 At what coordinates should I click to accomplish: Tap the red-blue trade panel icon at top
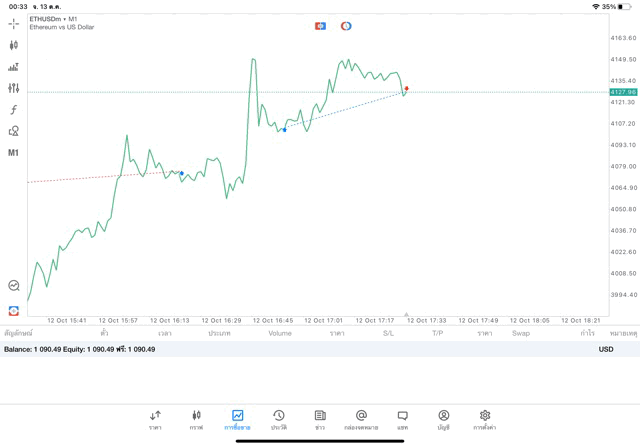click(x=320, y=26)
